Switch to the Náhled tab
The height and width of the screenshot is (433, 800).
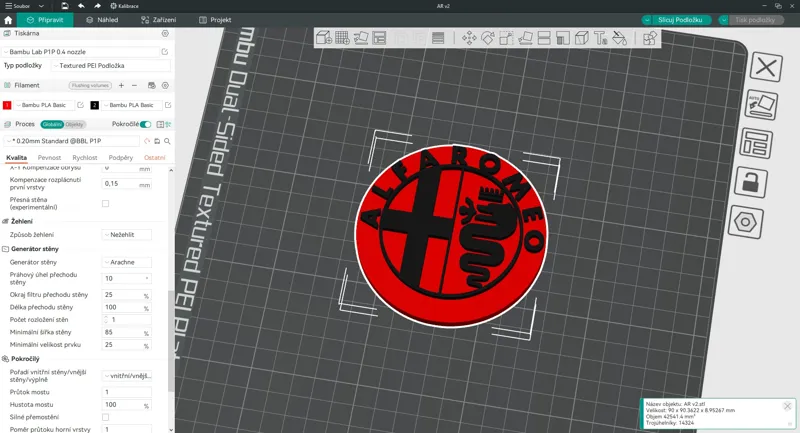pyautogui.click(x=102, y=20)
